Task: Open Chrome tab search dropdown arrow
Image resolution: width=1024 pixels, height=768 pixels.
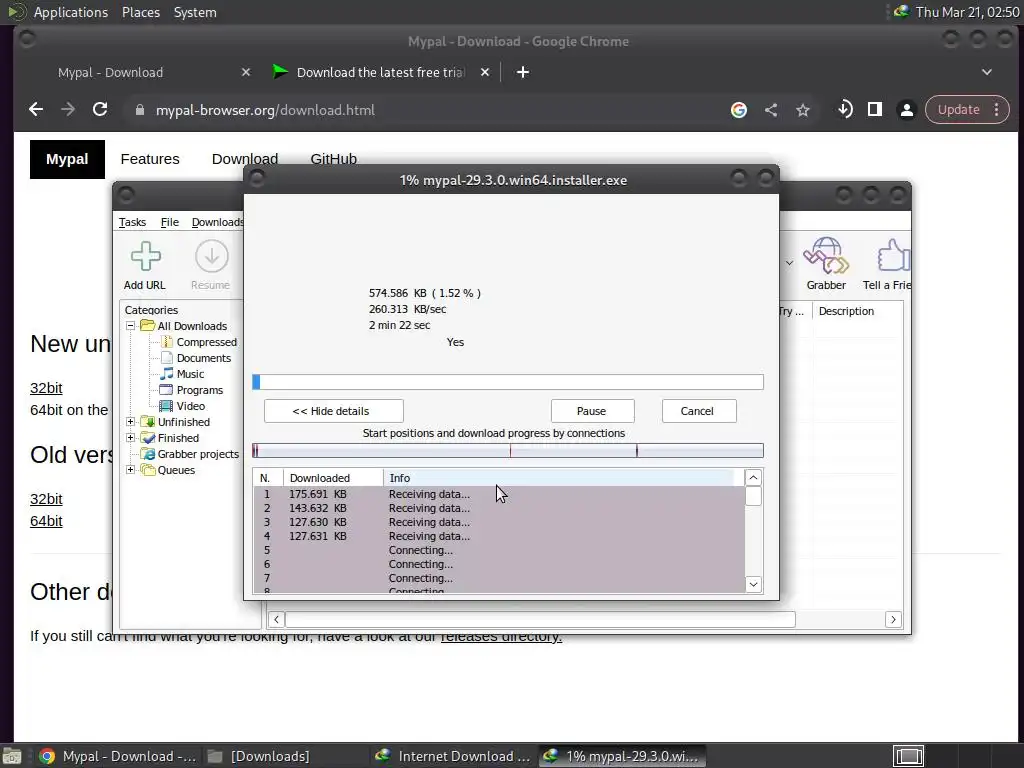Action: (987, 72)
